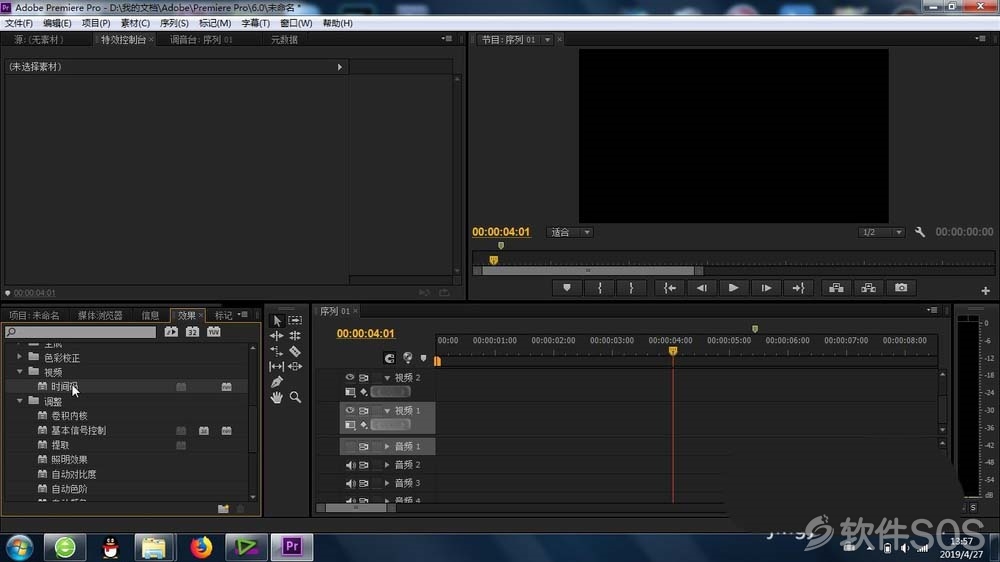Select the Track Select tool
Viewport: 1000px width, 562px height.
pyautogui.click(x=295, y=320)
